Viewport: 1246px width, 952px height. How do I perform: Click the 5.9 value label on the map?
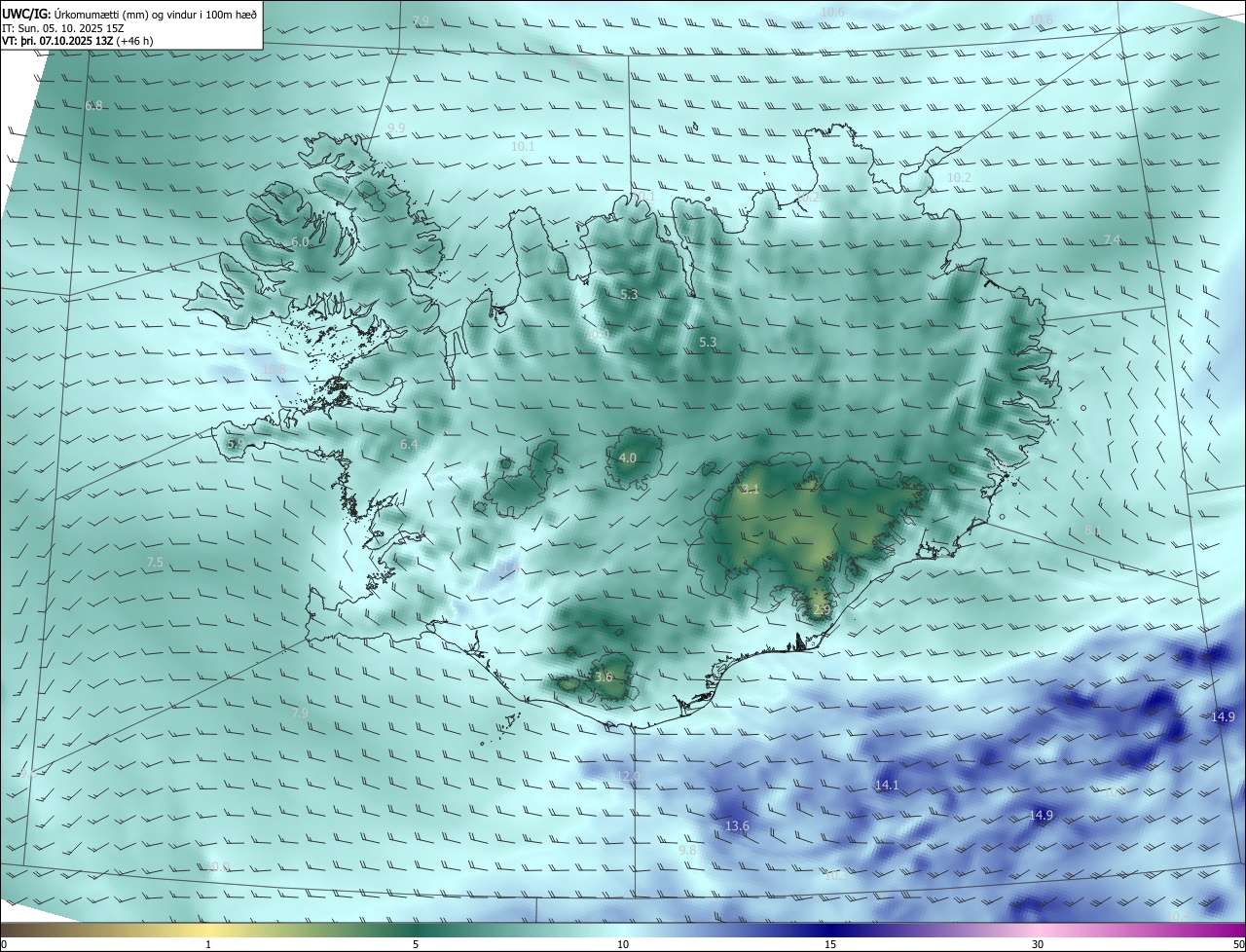236,443
